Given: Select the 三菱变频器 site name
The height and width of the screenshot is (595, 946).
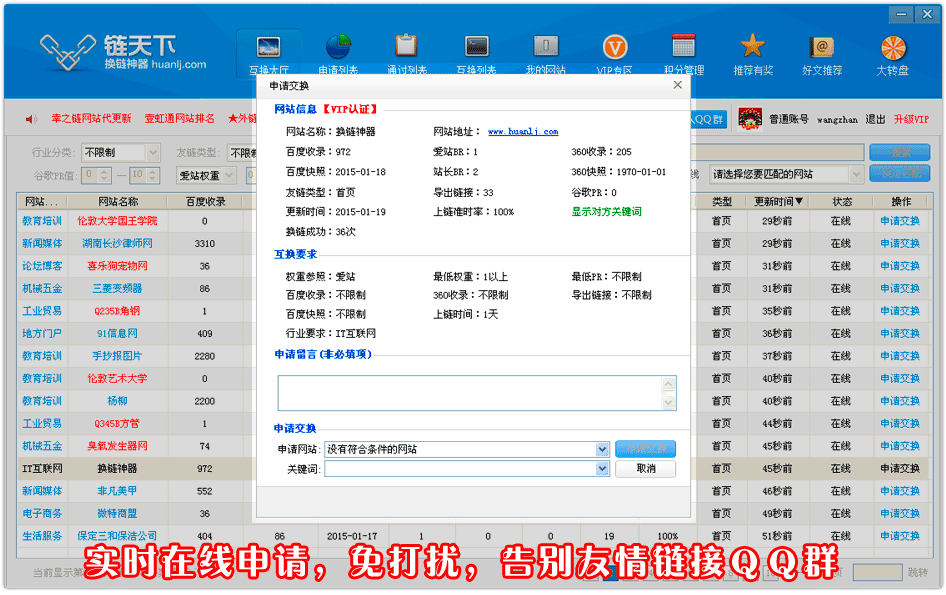Looking at the screenshot, I should click(x=117, y=288).
